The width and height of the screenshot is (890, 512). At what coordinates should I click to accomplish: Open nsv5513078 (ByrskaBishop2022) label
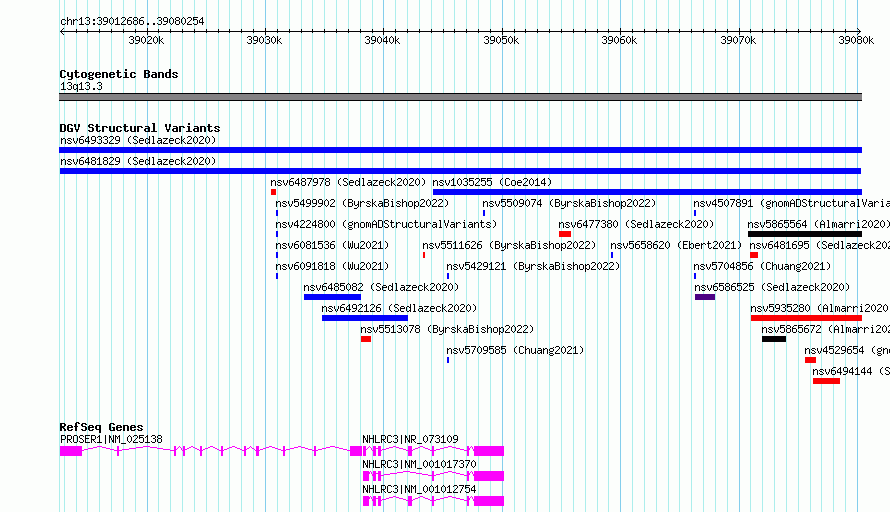tap(447, 329)
